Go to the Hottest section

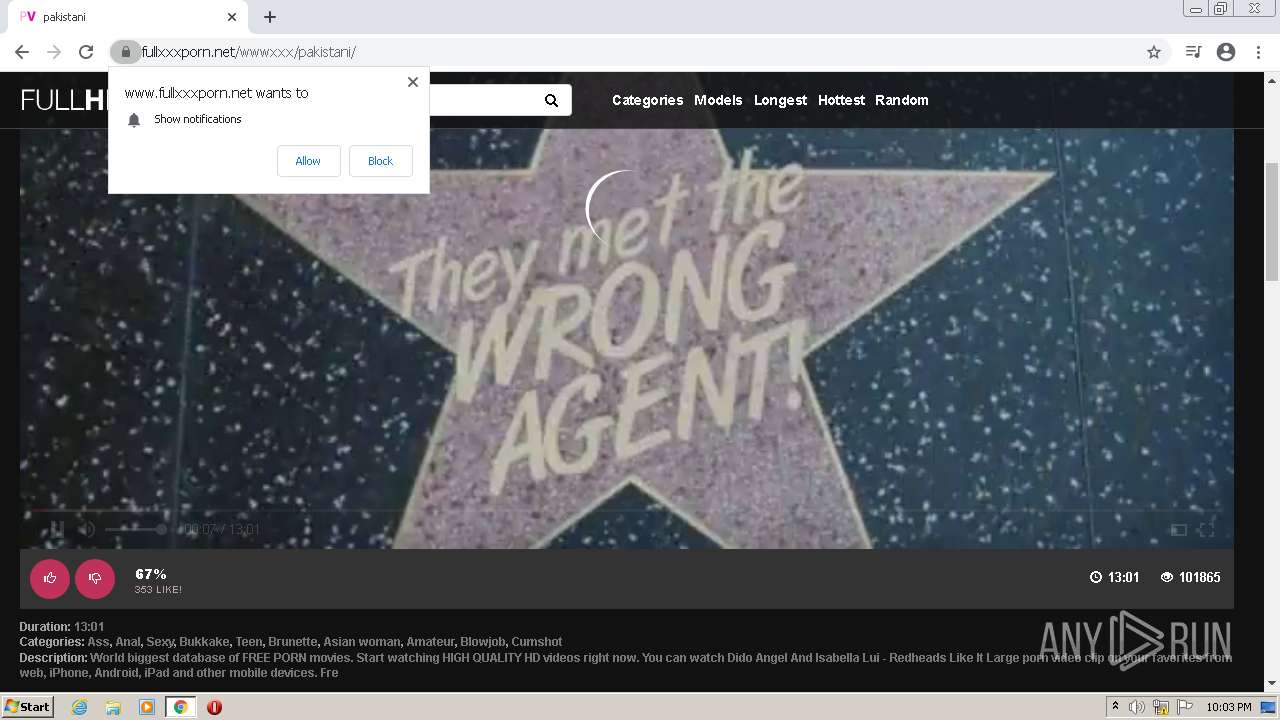pos(841,100)
